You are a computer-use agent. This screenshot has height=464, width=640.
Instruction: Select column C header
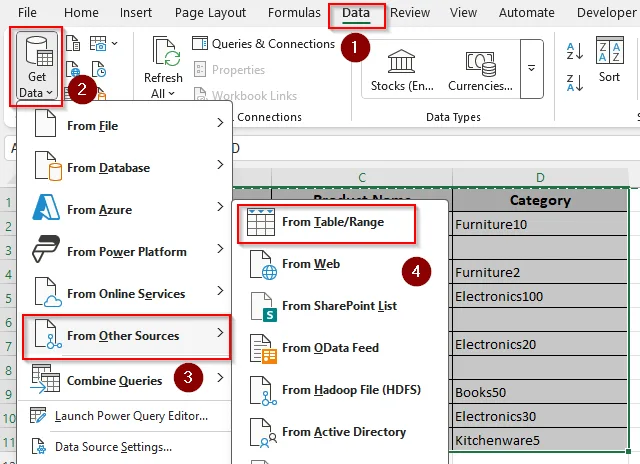tap(362, 178)
